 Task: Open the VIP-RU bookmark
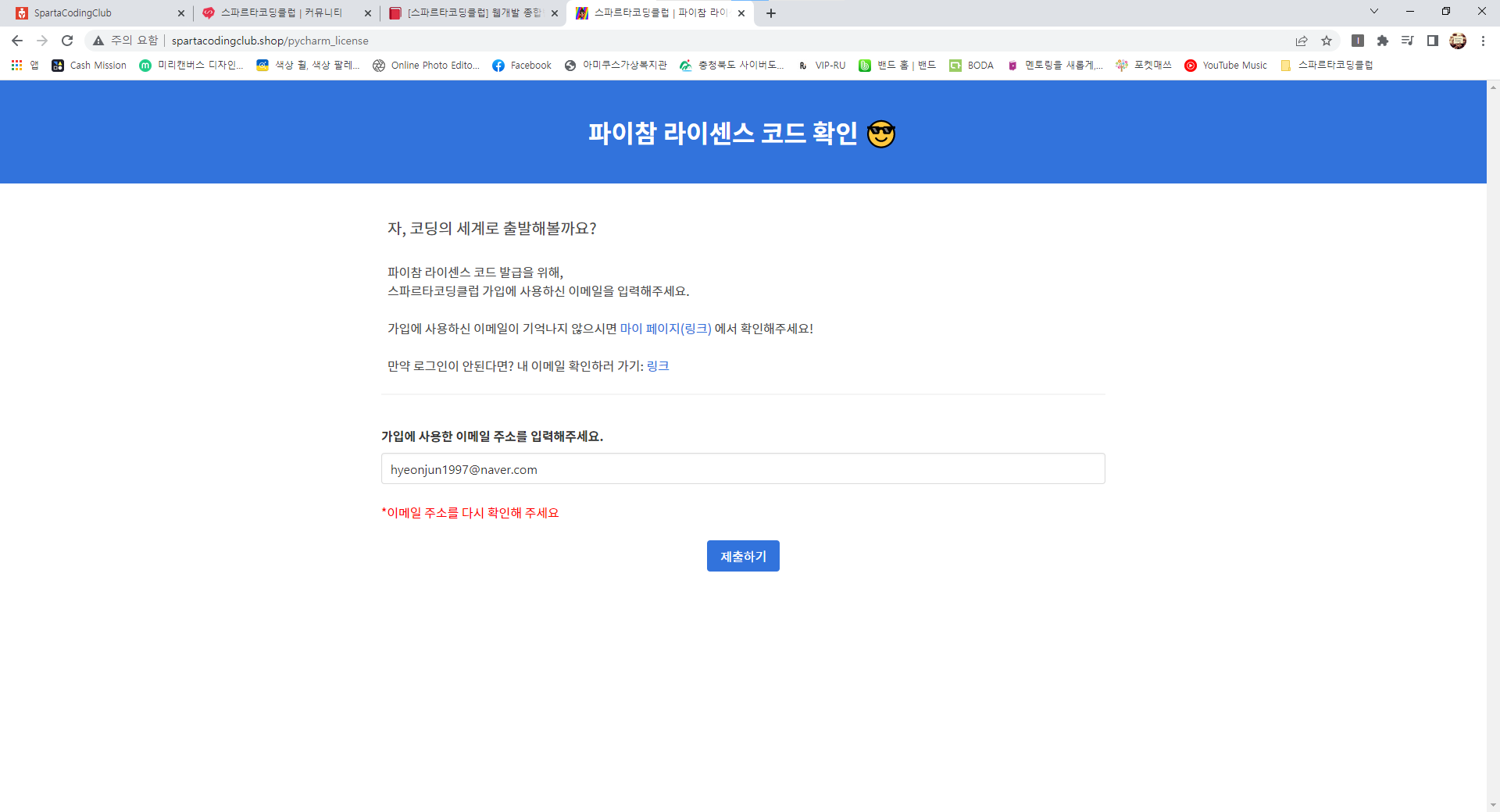click(822, 66)
